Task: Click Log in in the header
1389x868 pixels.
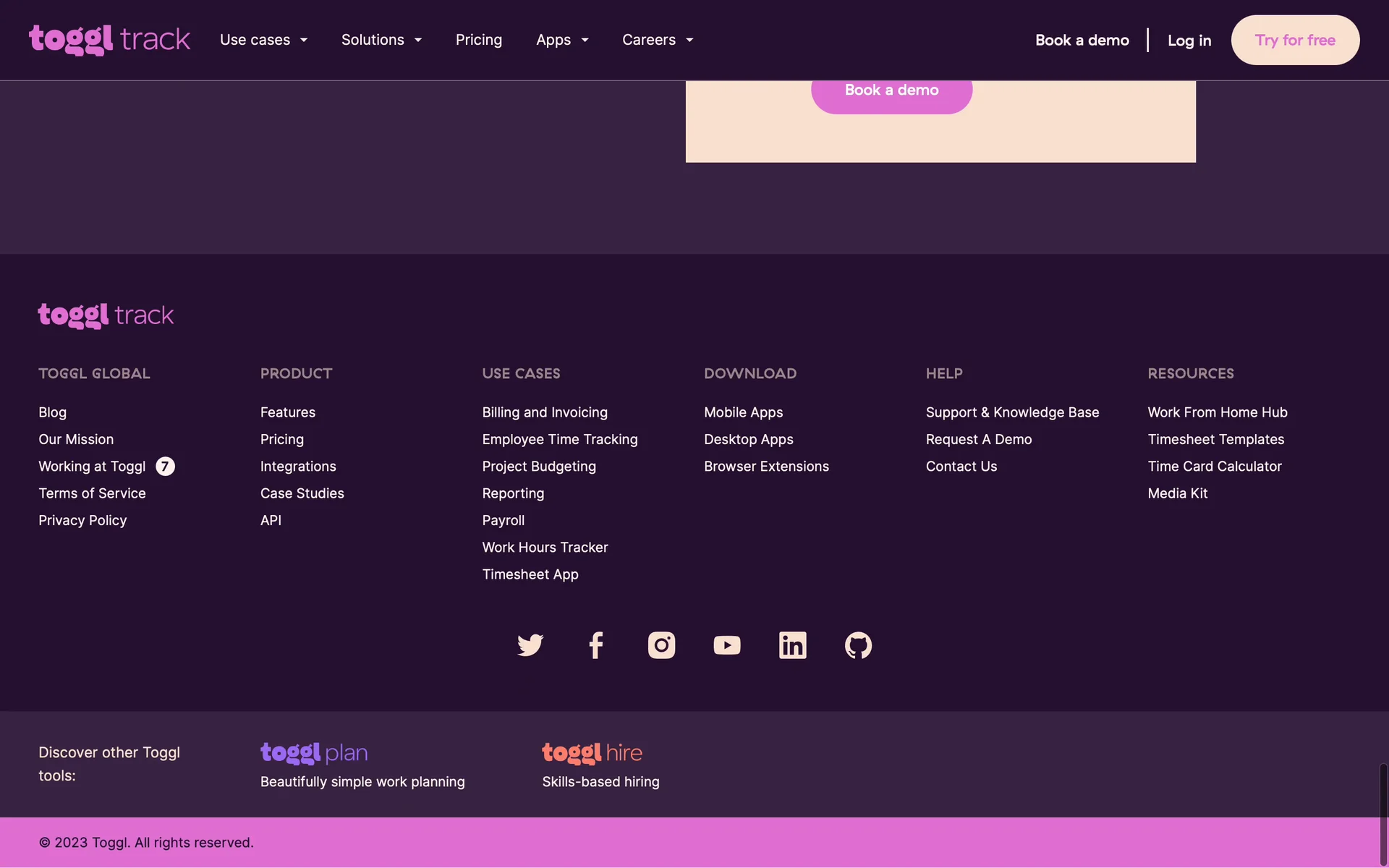Action: (x=1189, y=41)
